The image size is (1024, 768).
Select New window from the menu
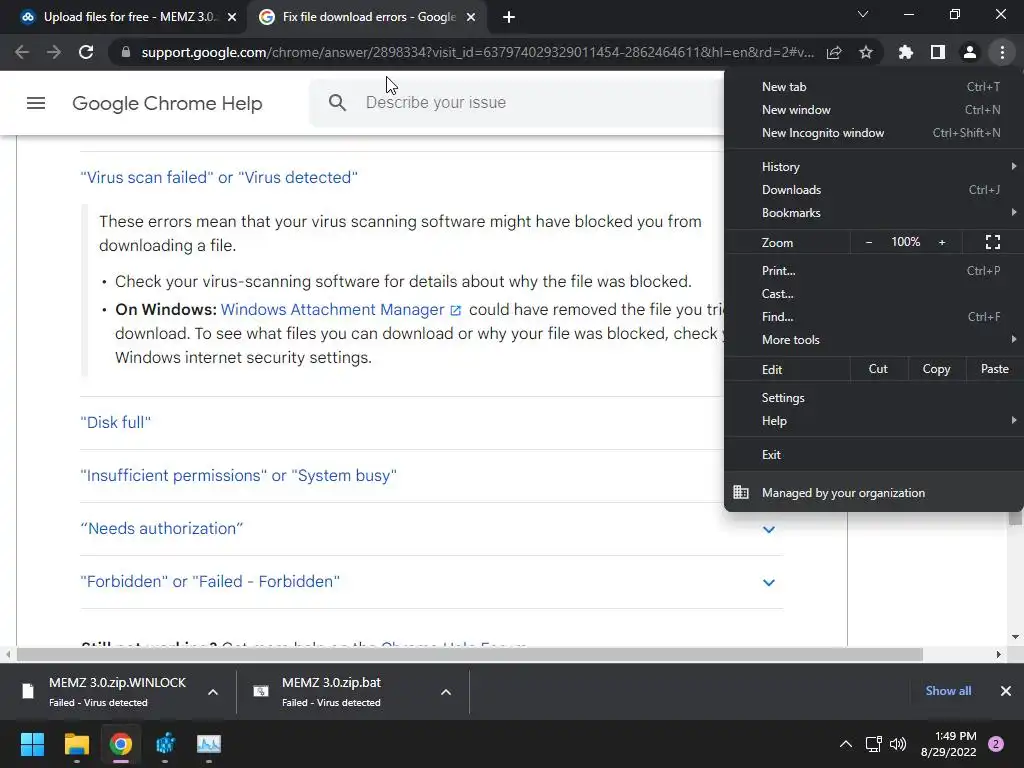[x=874, y=110]
